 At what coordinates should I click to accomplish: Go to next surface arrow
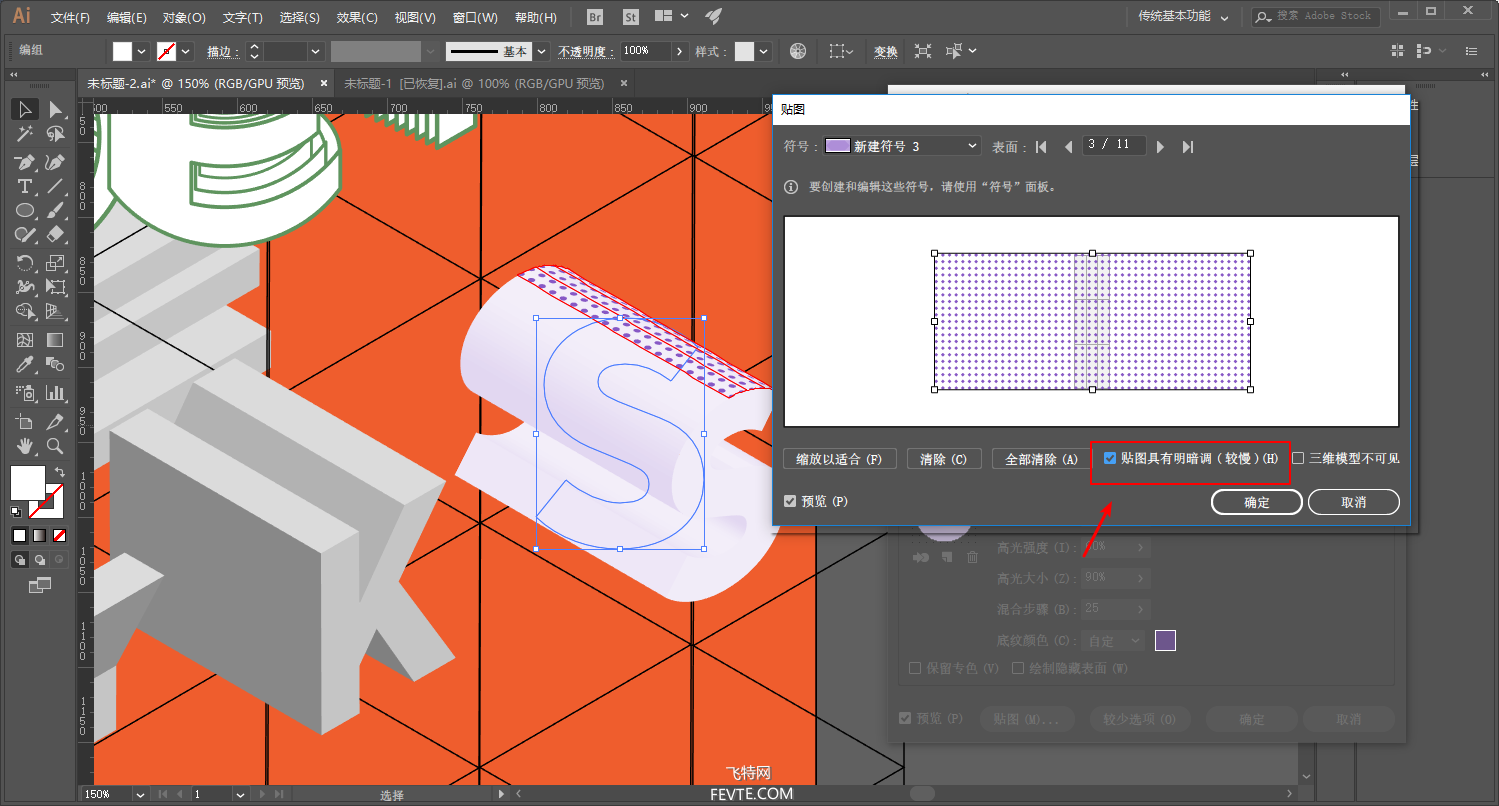[x=1160, y=147]
